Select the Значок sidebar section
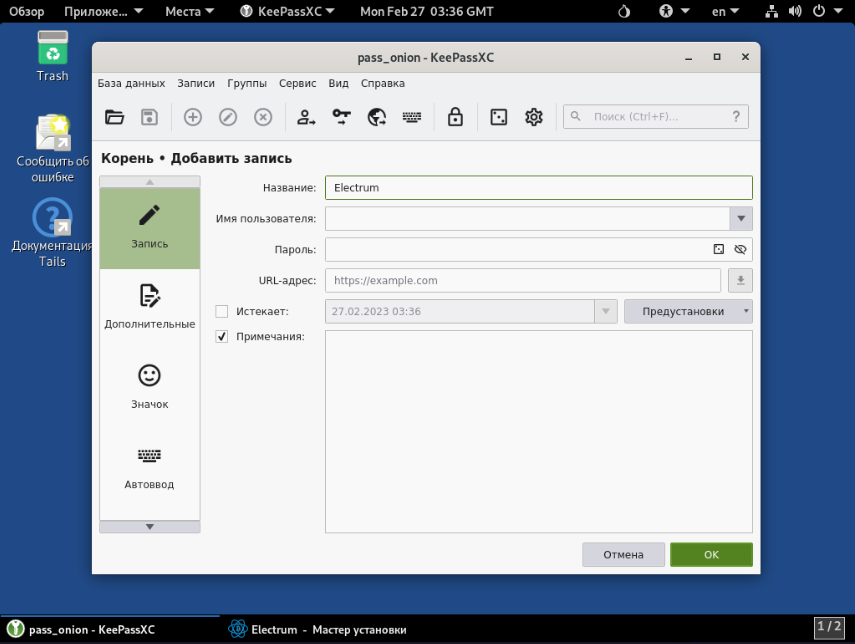Image resolution: width=855 pixels, height=644 pixels. (149, 386)
